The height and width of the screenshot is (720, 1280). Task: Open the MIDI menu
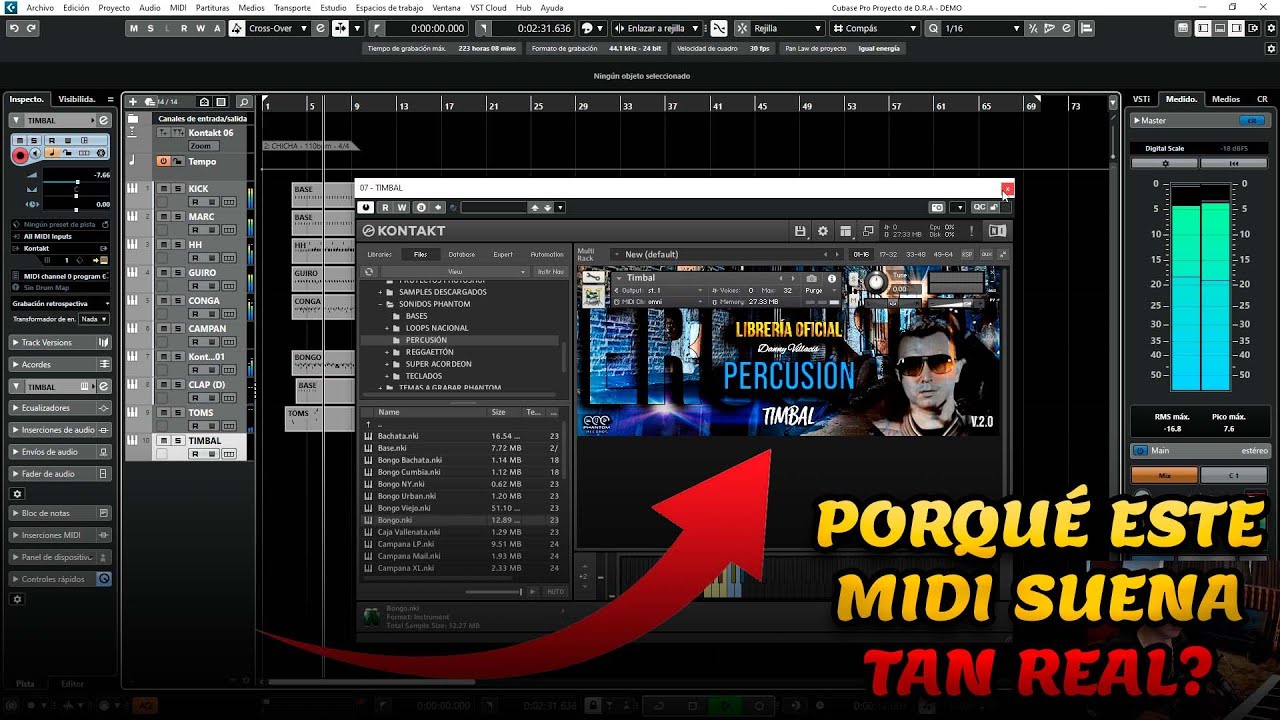point(178,7)
